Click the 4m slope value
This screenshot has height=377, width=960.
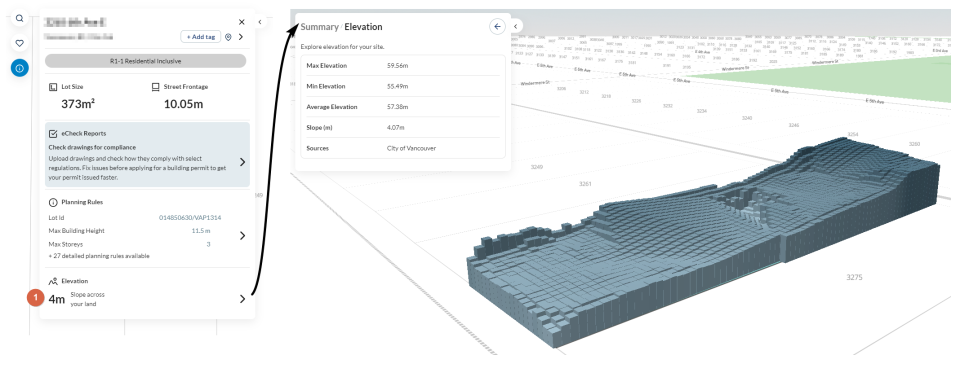[x=57, y=300]
